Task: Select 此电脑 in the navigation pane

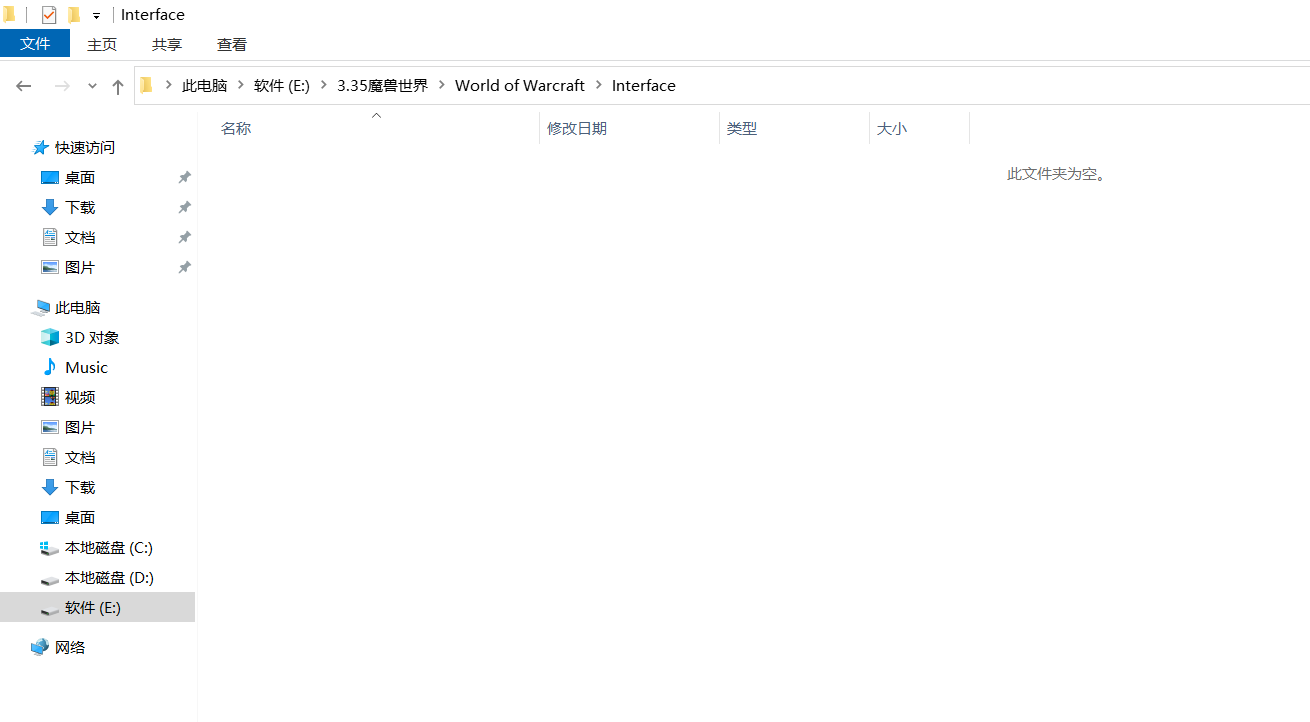Action: click(75, 307)
